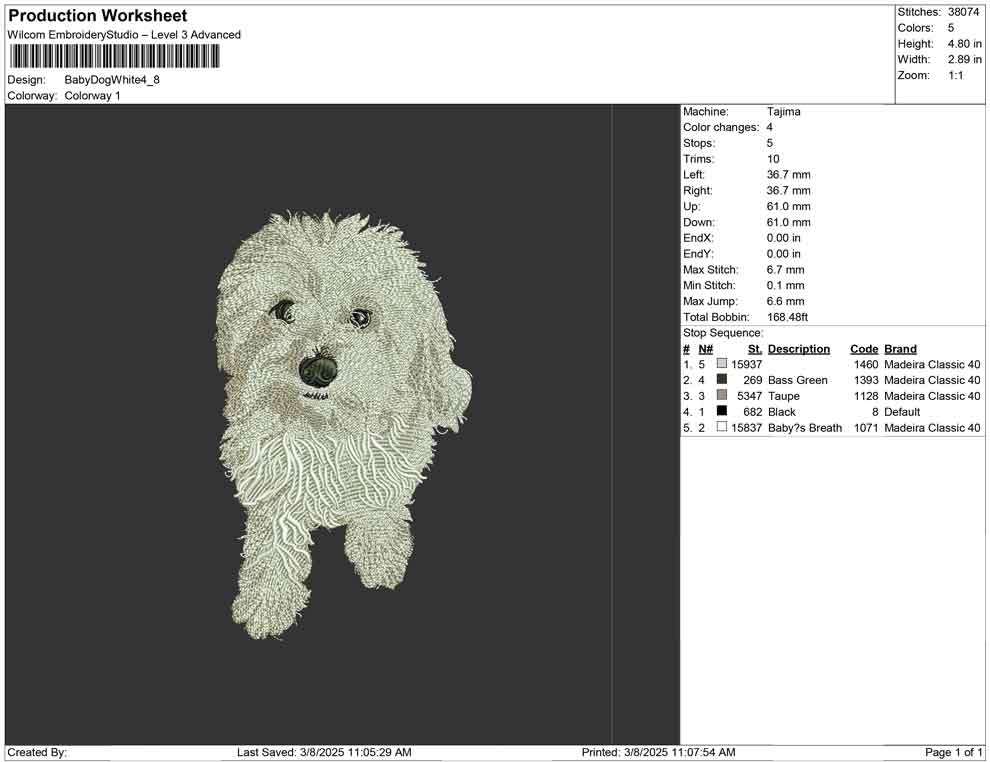
Task: Click the Description column header
Action: [x=798, y=349]
